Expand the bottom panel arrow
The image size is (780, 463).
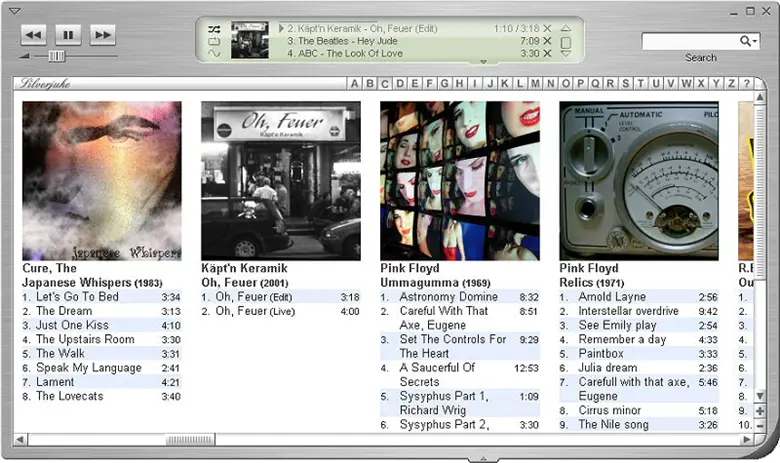483,459
